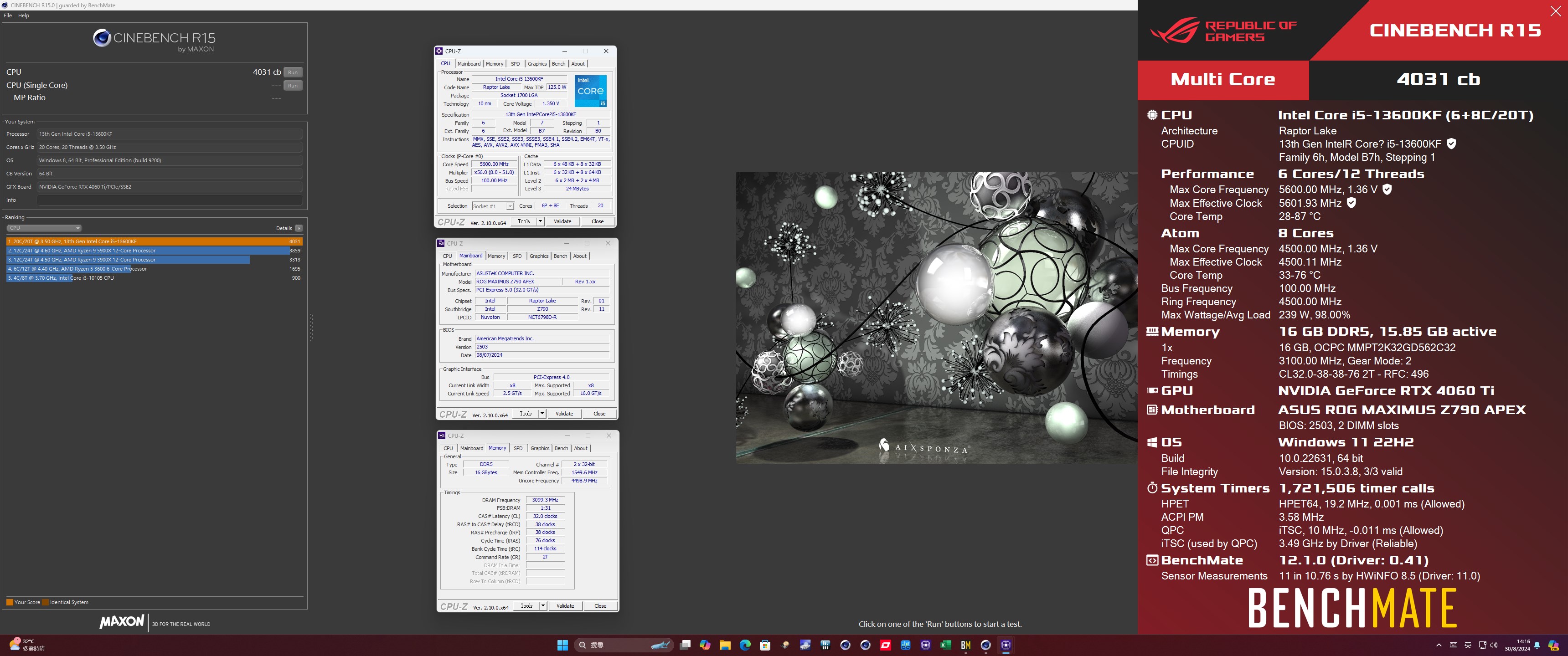Screen dimensions: 1568x656
Task: Switch to the active CPU-Z taskbar icon
Action: click(x=1006, y=645)
